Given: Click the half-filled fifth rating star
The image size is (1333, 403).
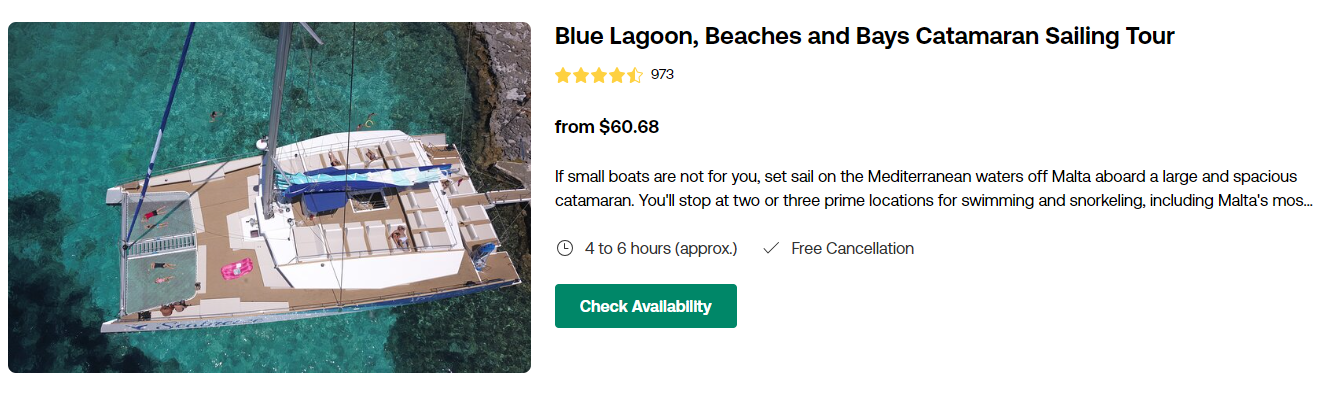Looking at the screenshot, I should pos(635,75).
